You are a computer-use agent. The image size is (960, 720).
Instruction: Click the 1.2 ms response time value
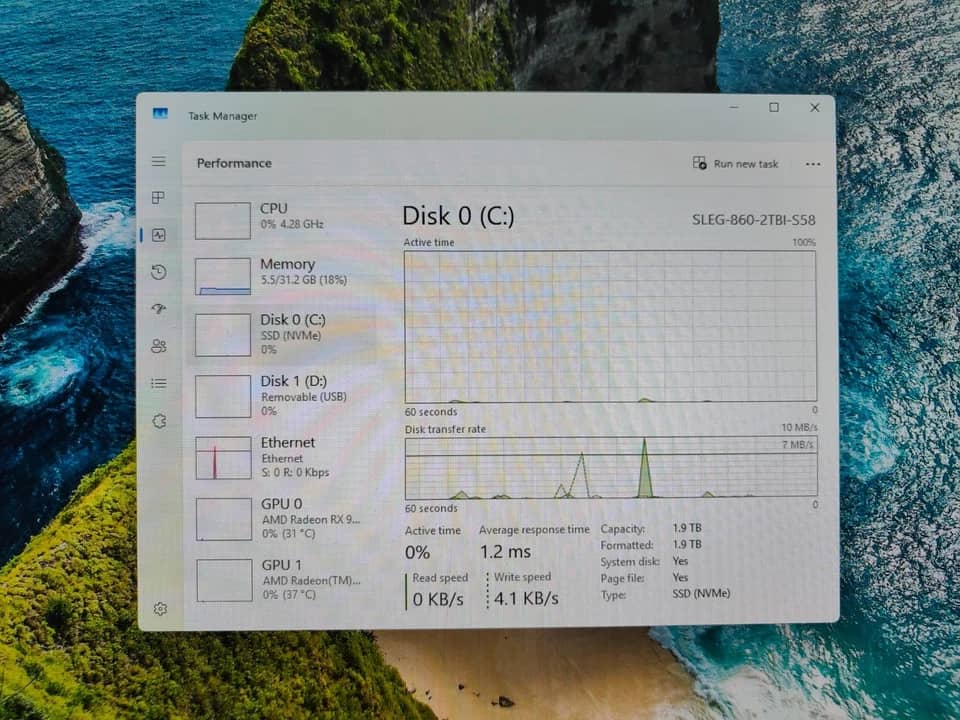coord(505,552)
